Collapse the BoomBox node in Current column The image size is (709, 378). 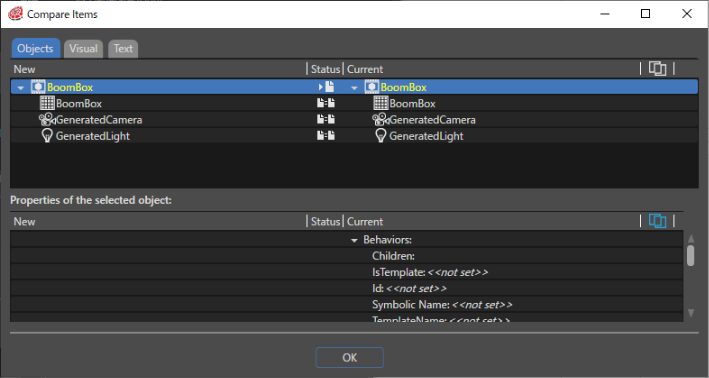354,88
